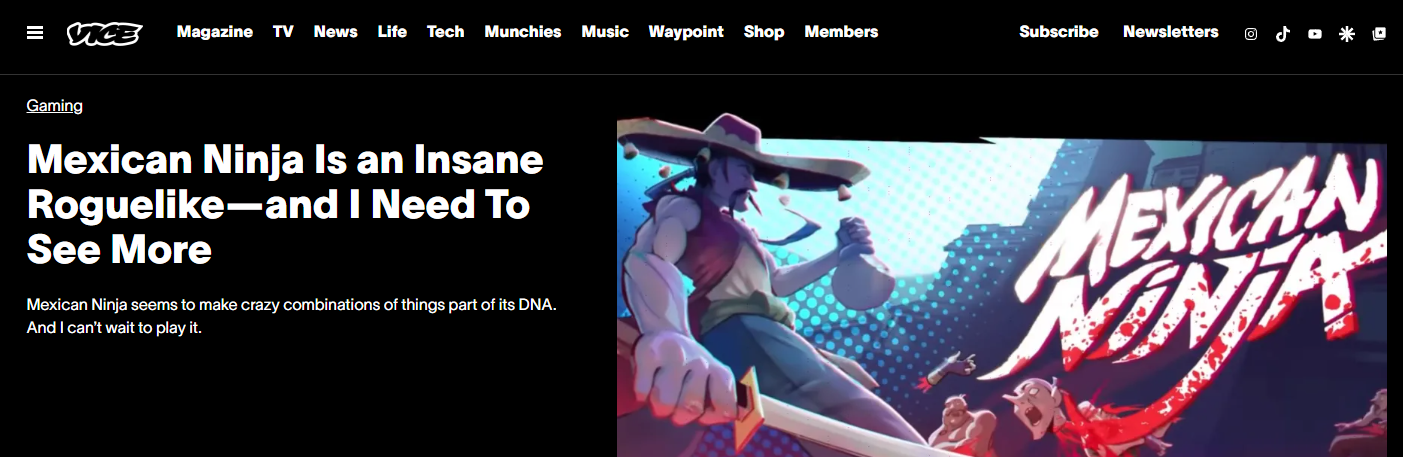This screenshot has height=457, width=1403.
Task: Open the hamburger menu
Action: tap(35, 33)
